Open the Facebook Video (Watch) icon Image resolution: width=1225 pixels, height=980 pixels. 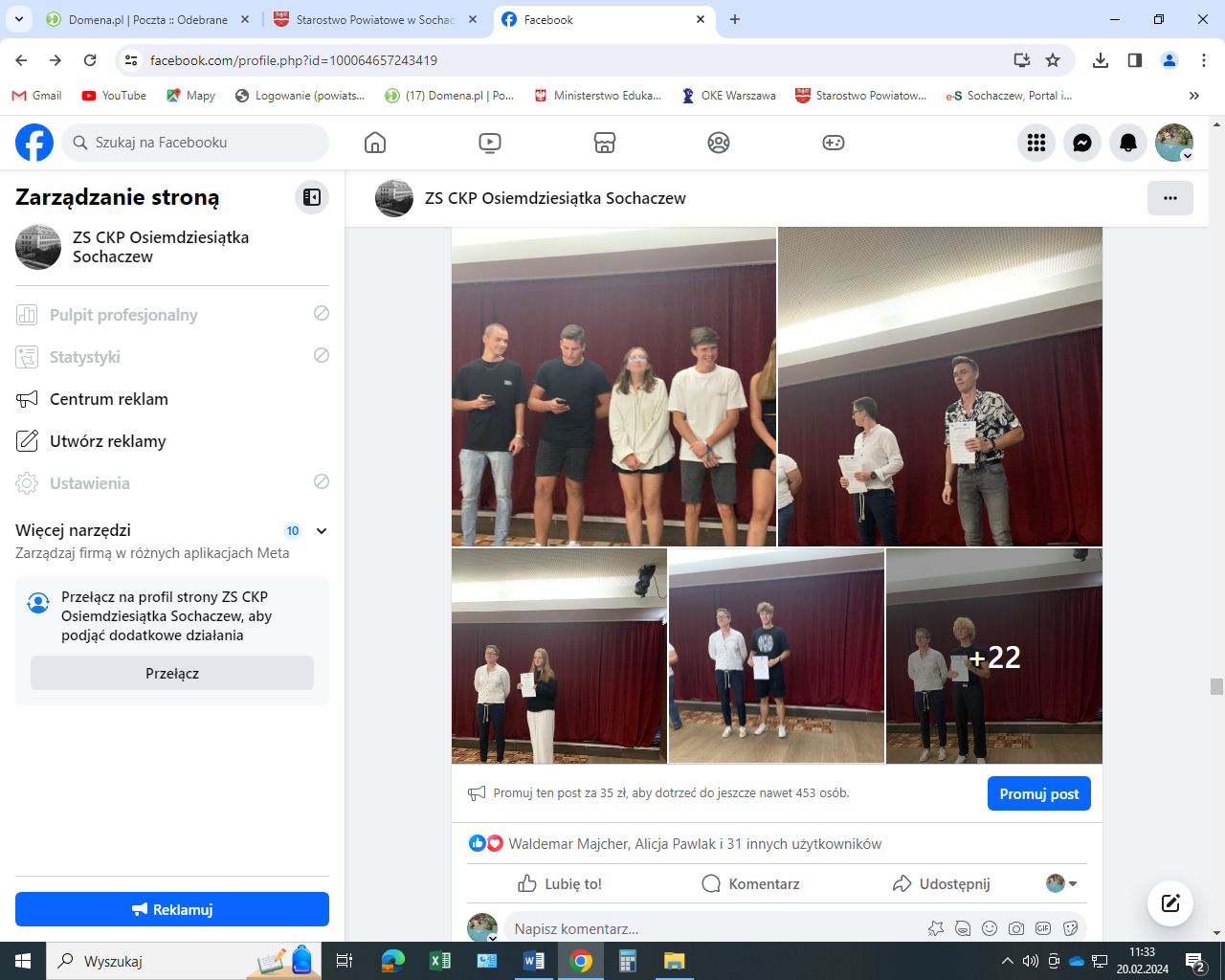(x=489, y=143)
